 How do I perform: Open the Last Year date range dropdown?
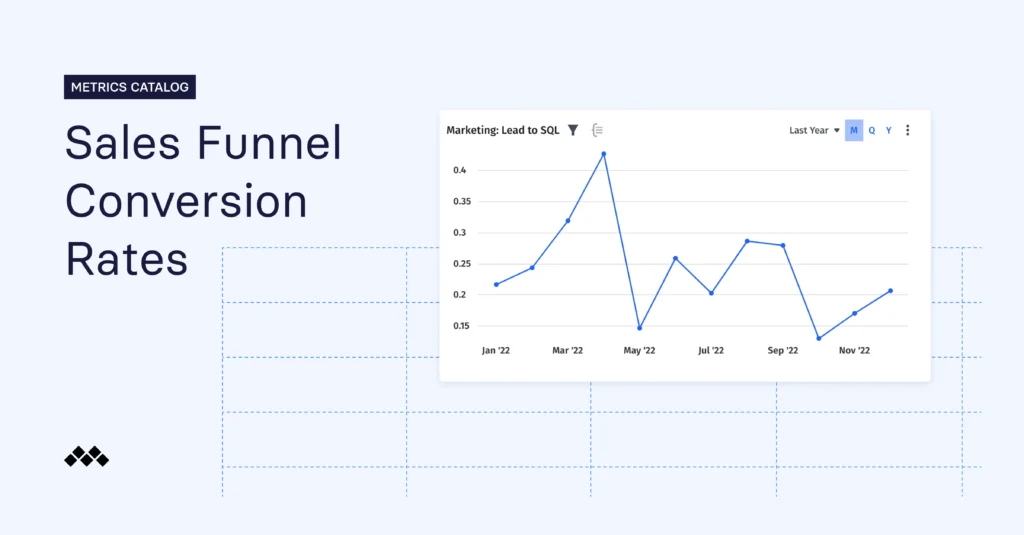814,130
